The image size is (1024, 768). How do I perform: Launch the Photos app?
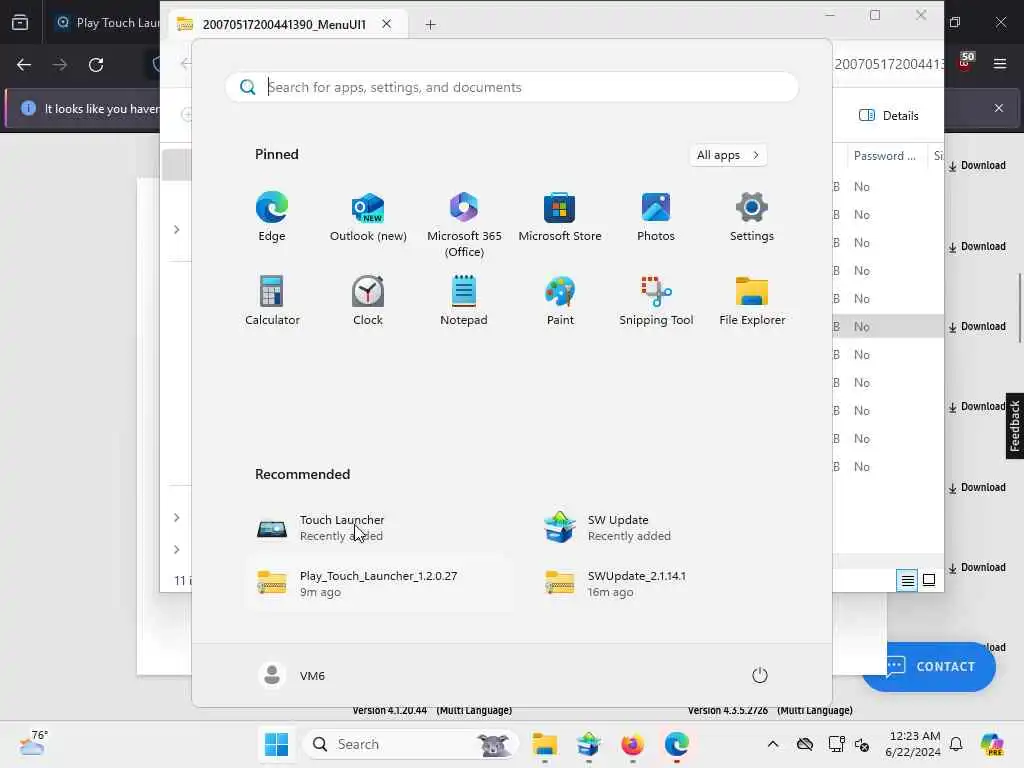[x=656, y=217]
